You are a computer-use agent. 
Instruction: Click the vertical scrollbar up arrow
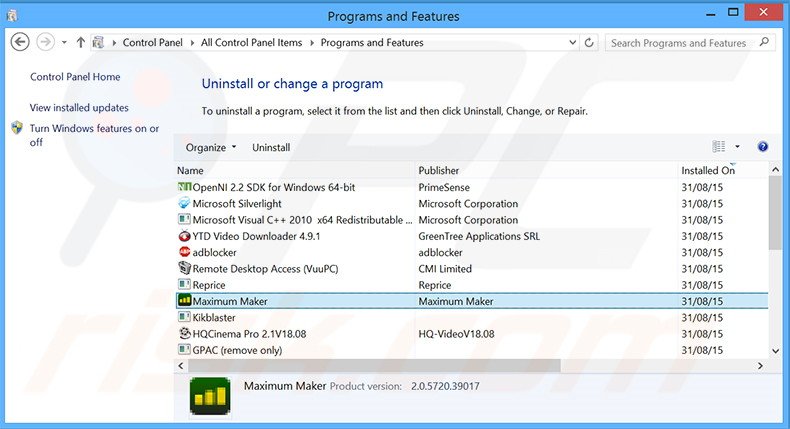[775, 170]
